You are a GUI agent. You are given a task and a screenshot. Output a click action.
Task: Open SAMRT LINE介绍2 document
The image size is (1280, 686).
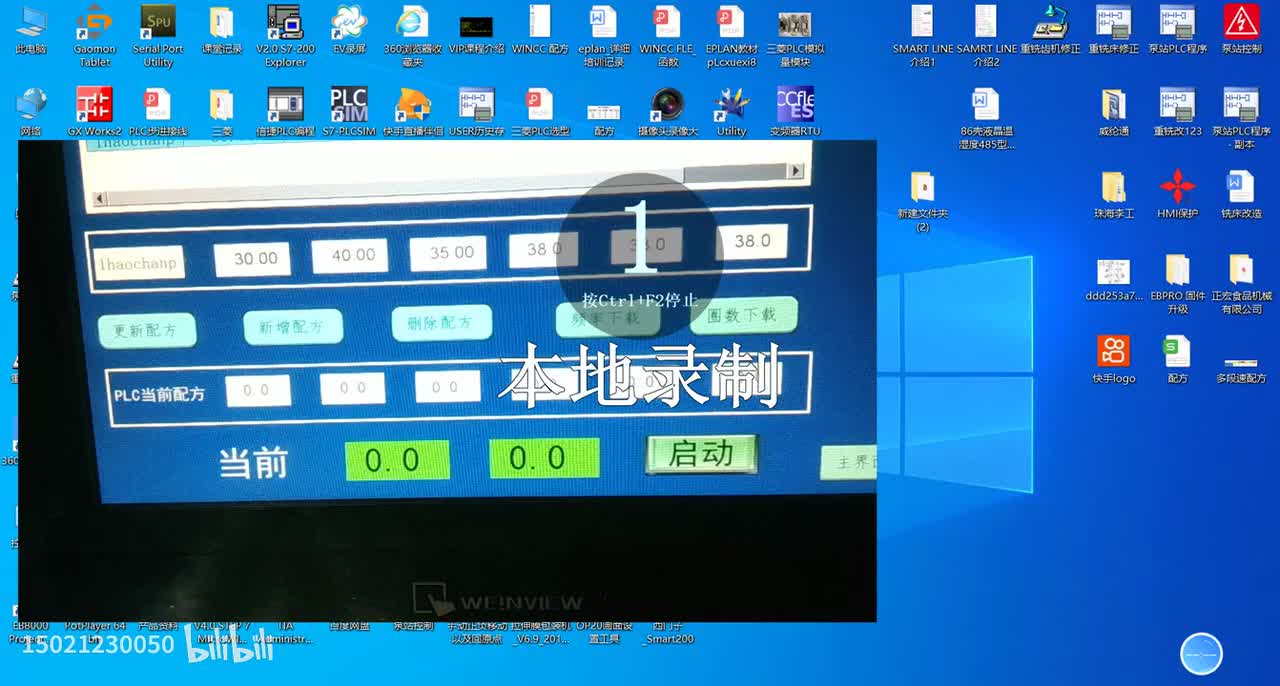pos(986,36)
